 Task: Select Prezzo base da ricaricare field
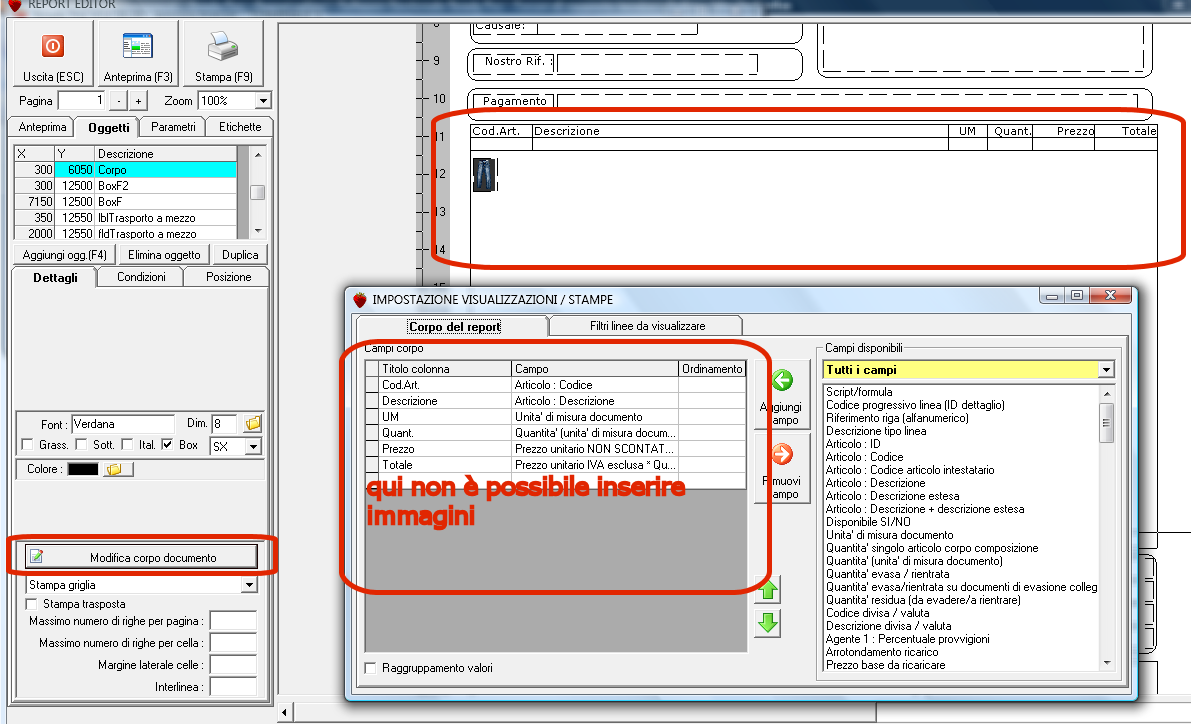[x=886, y=665]
